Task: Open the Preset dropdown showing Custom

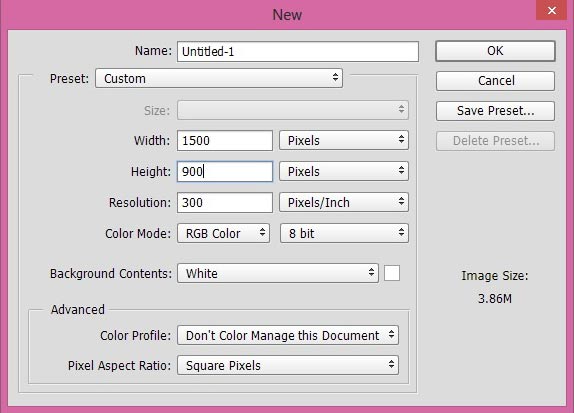Action: pos(219,78)
